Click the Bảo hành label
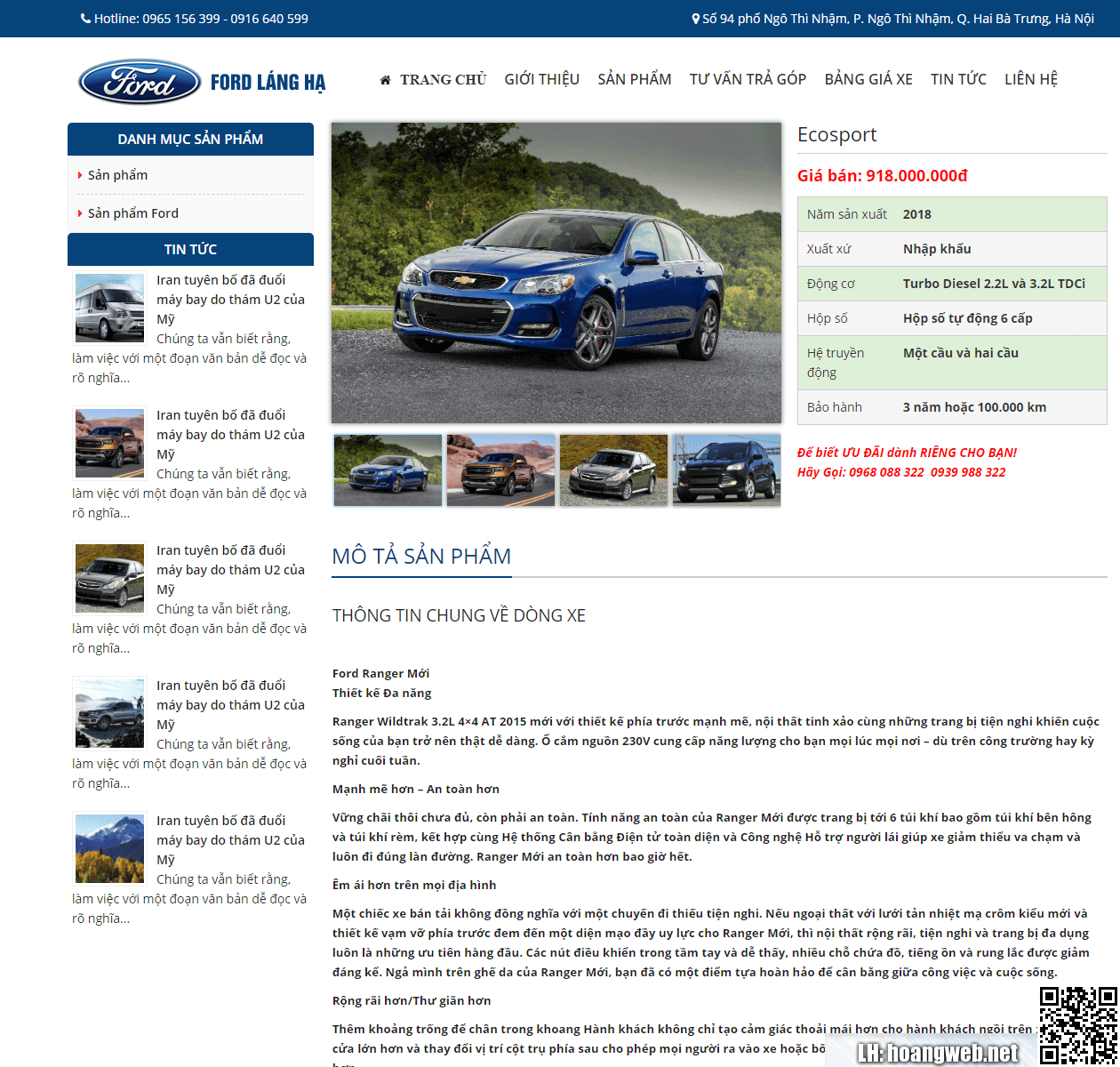1120x1067 pixels. tap(835, 407)
